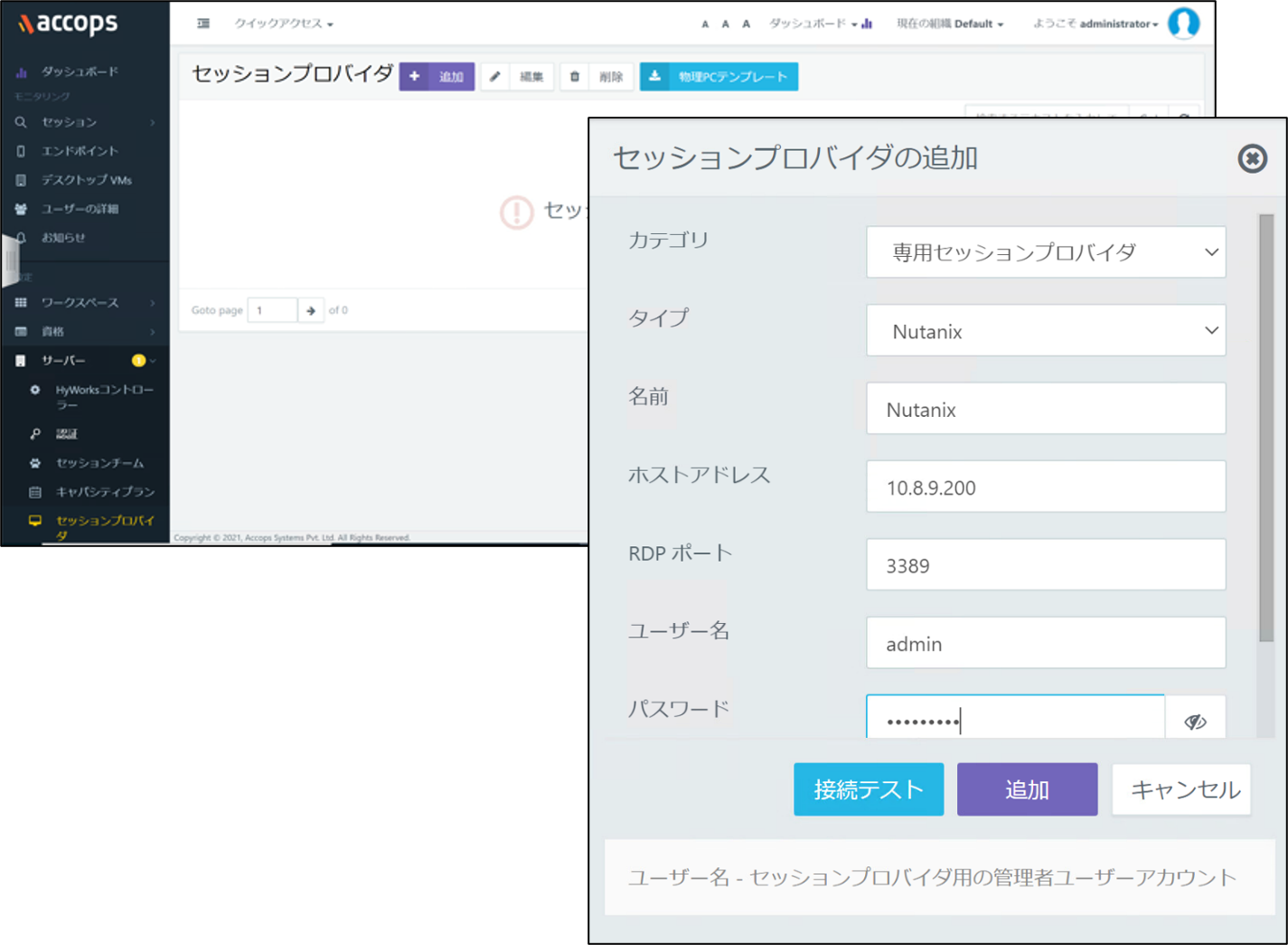The height and width of the screenshot is (945, 1288).
Task: Click the ユーザー名 input field
Action: click(1046, 643)
